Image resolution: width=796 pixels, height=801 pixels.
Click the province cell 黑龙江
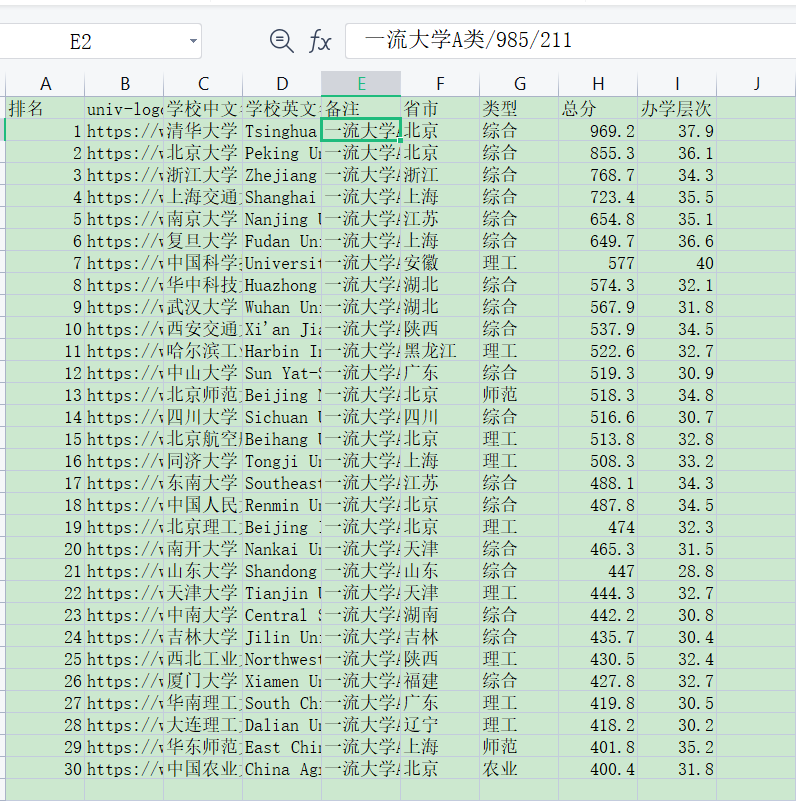coord(440,350)
